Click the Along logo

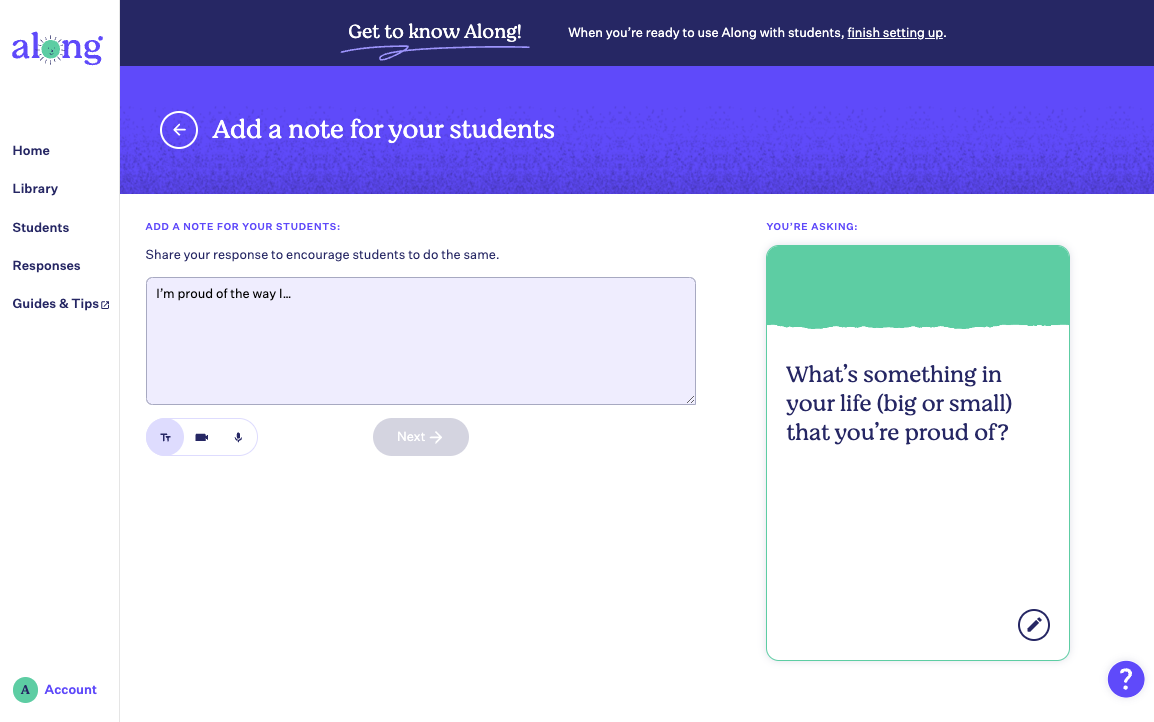[x=57, y=49]
